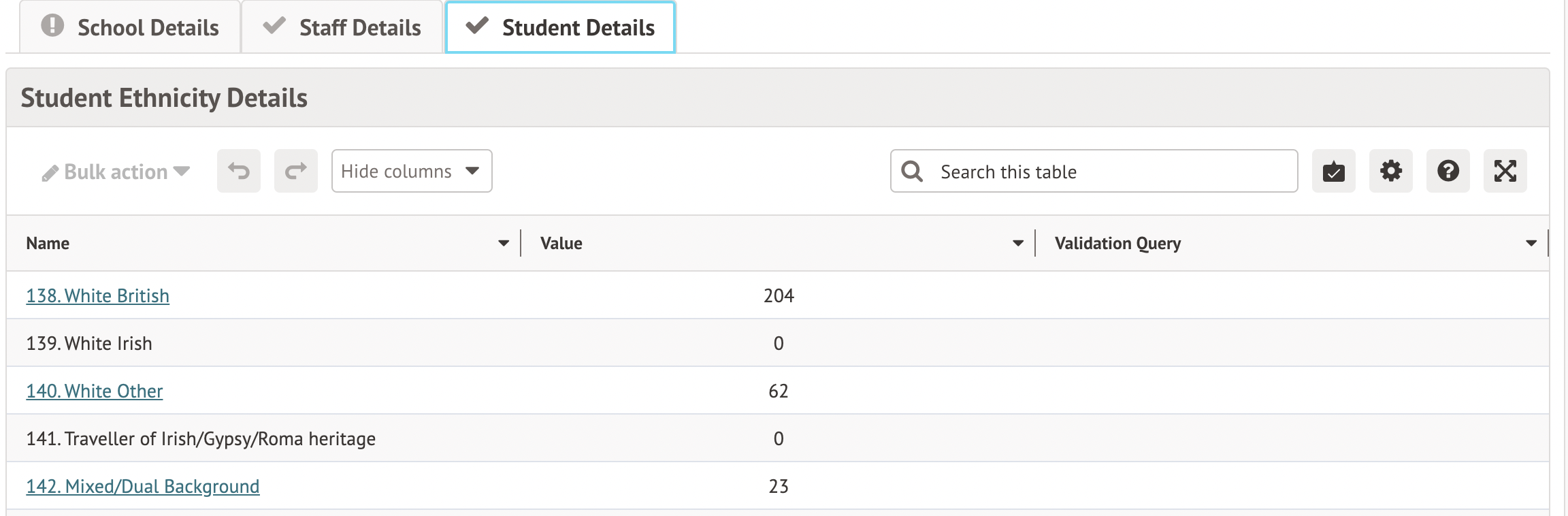The width and height of the screenshot is (1568, 516).
Task: Select the Student Details tab
Action: (560, 28)
